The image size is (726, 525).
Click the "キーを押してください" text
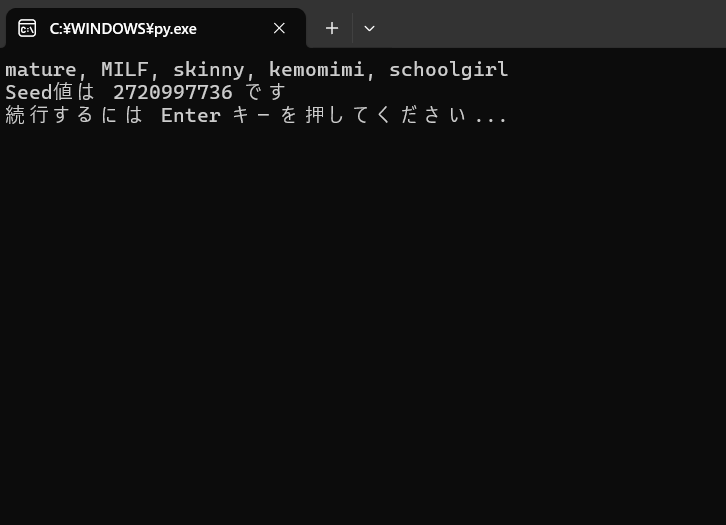coord(349,115)
